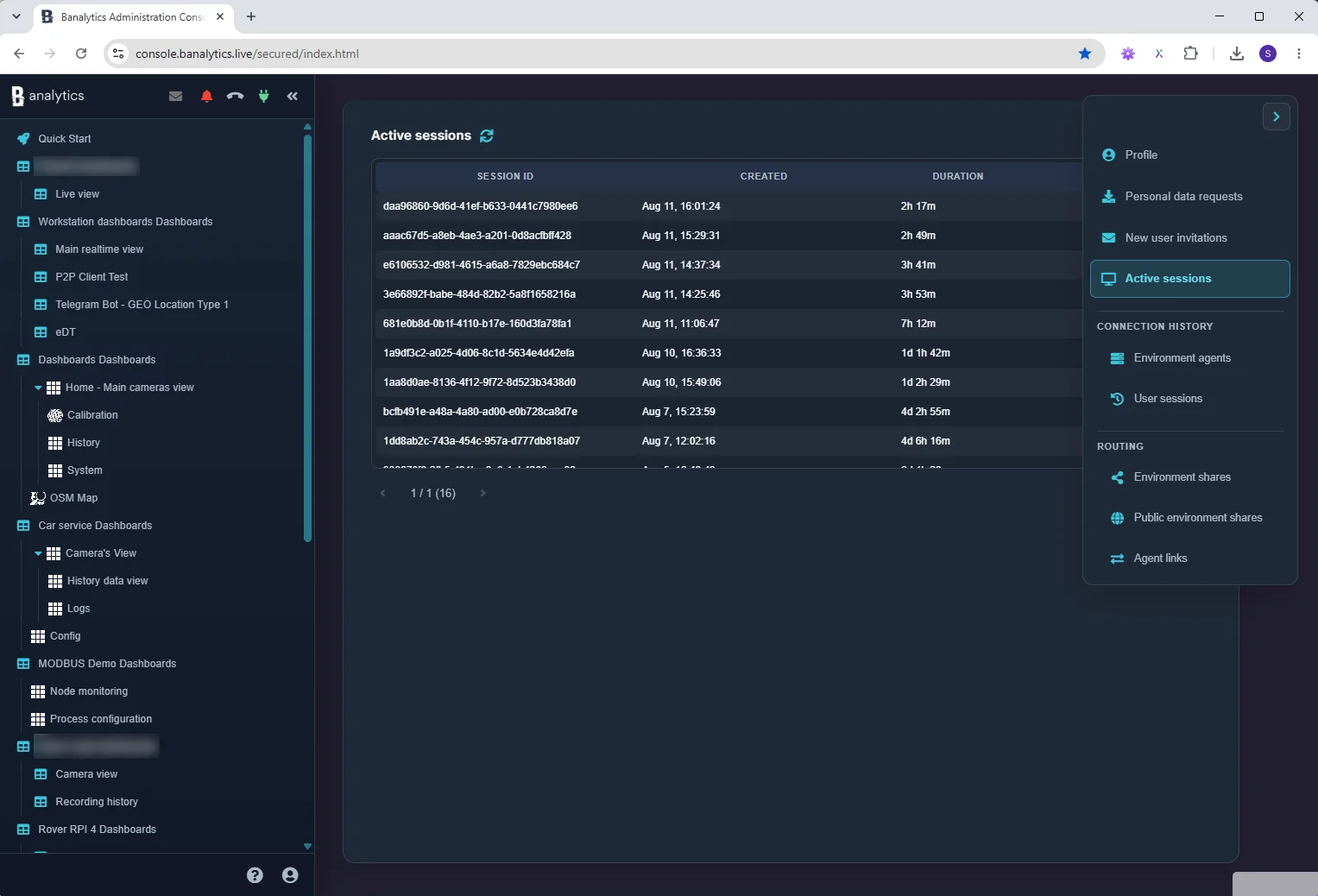The width and height of the screenshot is (1318, 896).
Task: Select session daa96860-9d6d-41ef-b633-0441c7980ee6
Action: (481, 206)
